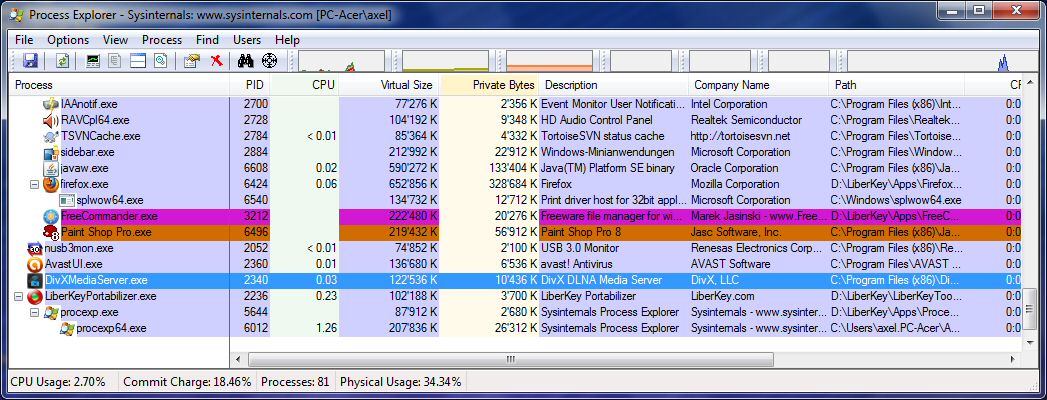Screen dimensions: 1047x400
Task: Select the procexp64.exe process row
Action: (x=515, y=329)
